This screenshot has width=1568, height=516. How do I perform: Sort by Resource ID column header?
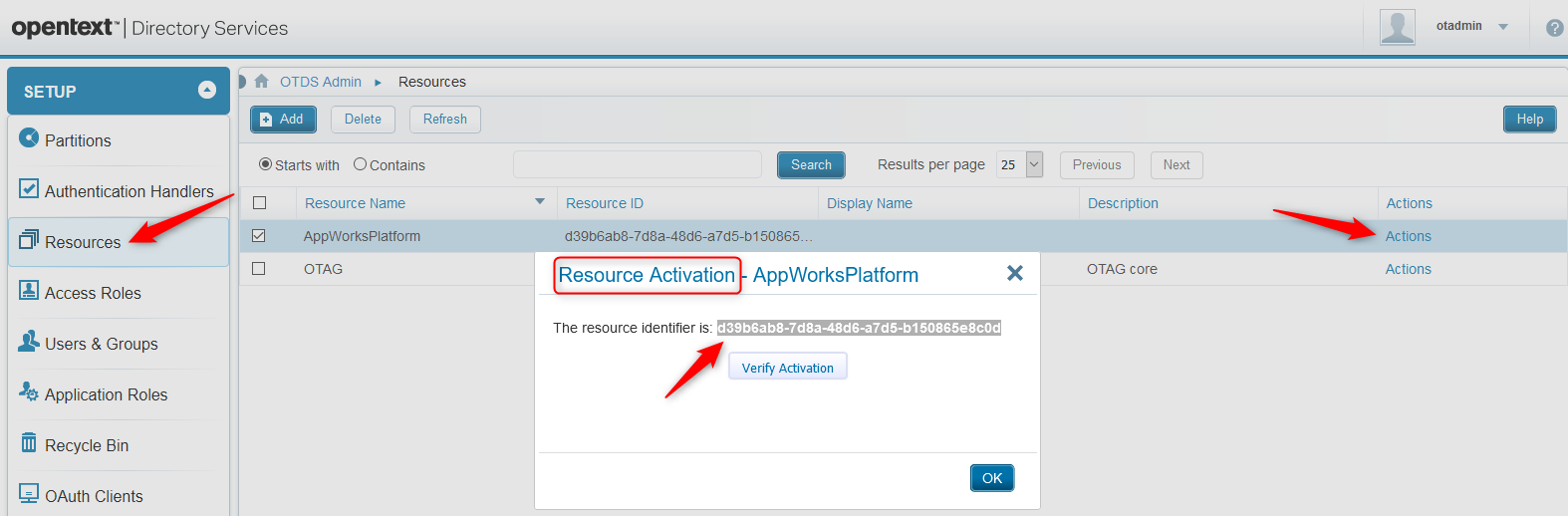click(605, 203)
